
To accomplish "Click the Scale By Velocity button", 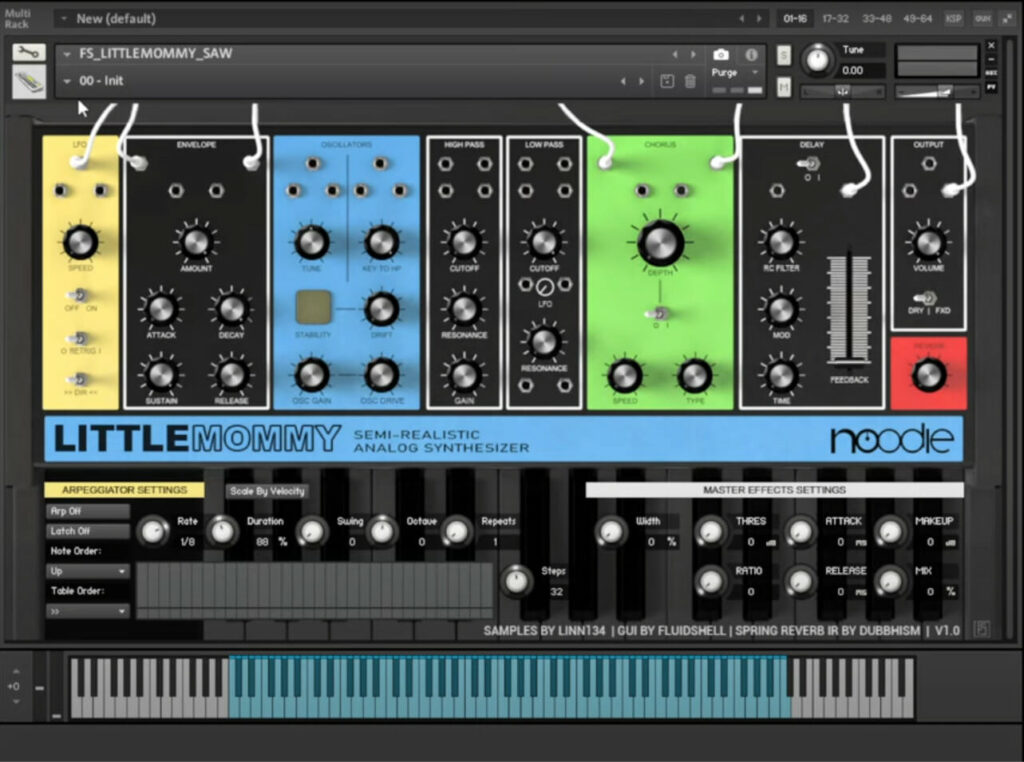I will click(266, 491).
